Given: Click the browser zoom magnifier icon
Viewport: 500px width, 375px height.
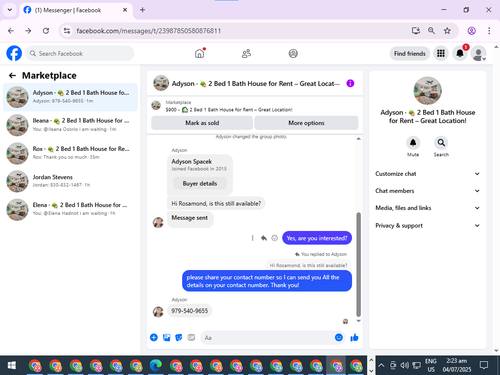Looking at the screenshot, I should pyautogui.click(x=431, y=31).
